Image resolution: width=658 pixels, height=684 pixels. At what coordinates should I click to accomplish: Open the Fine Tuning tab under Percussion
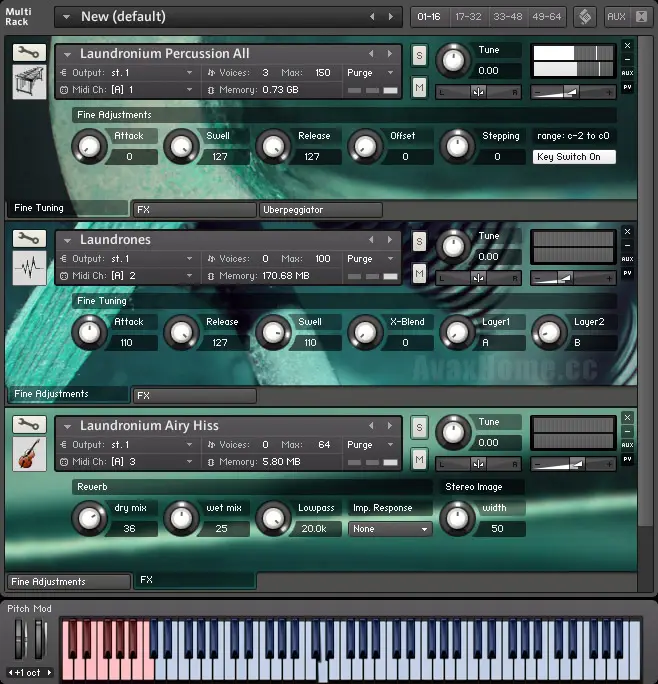point(68,208)
